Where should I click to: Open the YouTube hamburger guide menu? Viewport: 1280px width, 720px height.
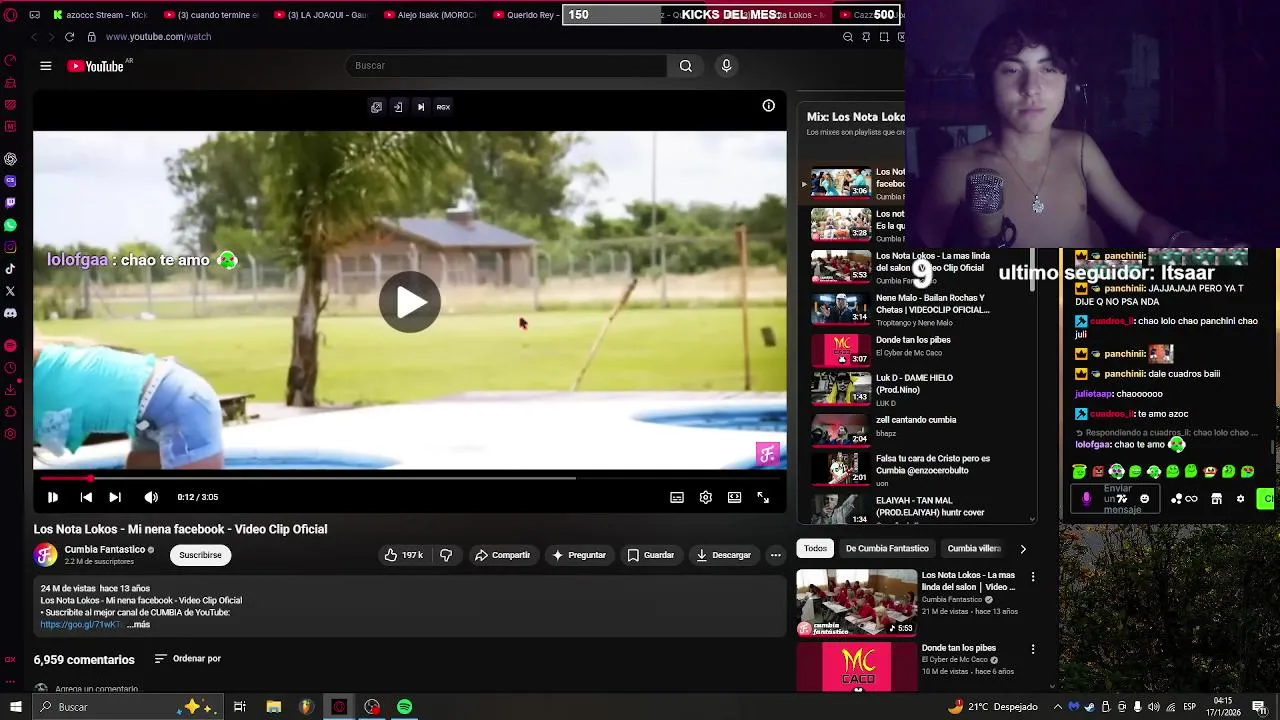tap(45, 66)
